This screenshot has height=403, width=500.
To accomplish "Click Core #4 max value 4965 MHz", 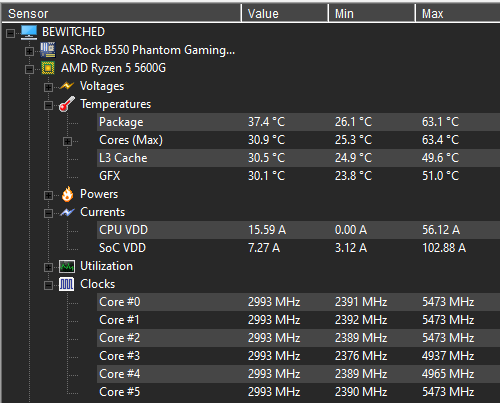I will [x=448, y=374].
